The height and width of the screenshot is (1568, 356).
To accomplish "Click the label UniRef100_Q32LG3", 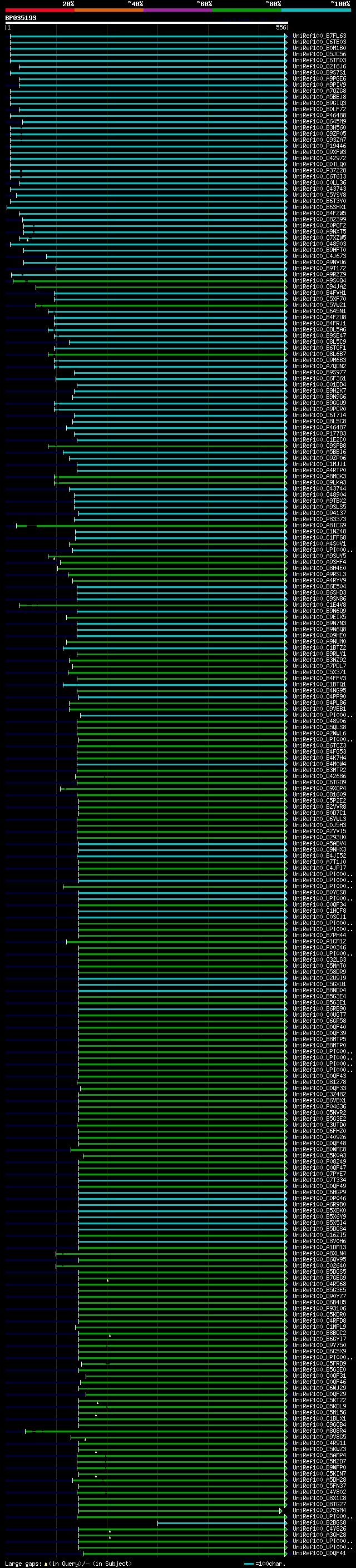I will pyautogui.click(x=319, y=959).
